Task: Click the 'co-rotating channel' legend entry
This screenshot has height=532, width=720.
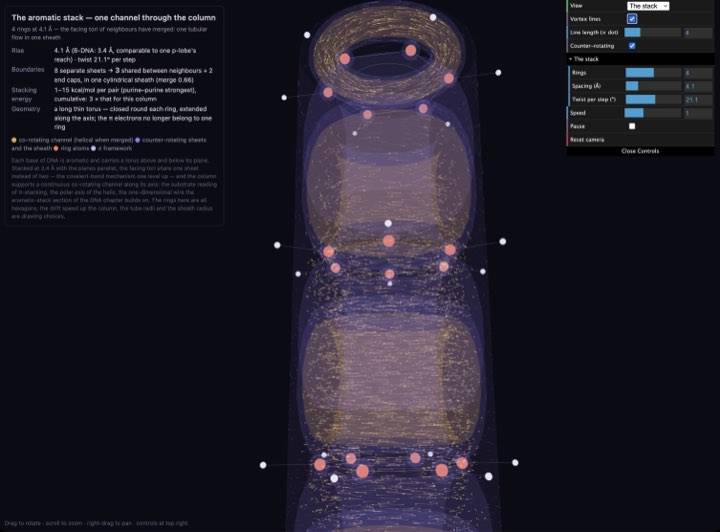Action: tap(72, 140)
